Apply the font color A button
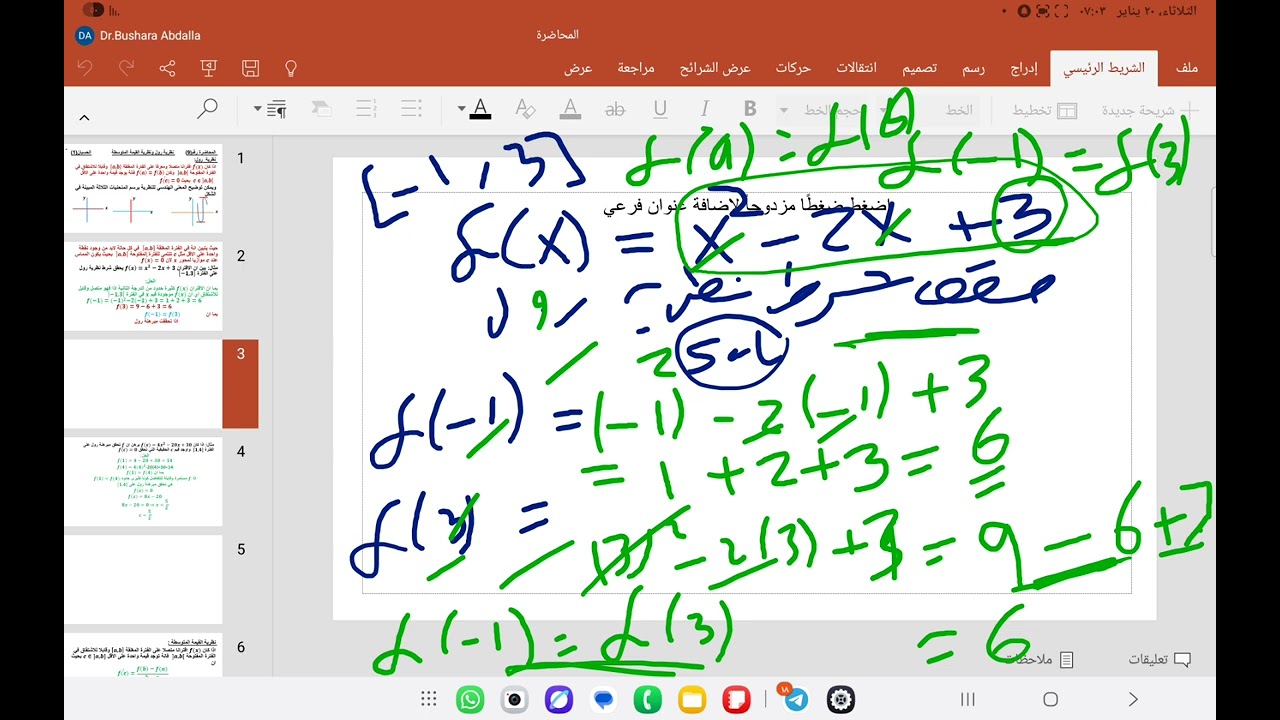The height and width of the screenshot is (720, 1280). tap(481, 109)
